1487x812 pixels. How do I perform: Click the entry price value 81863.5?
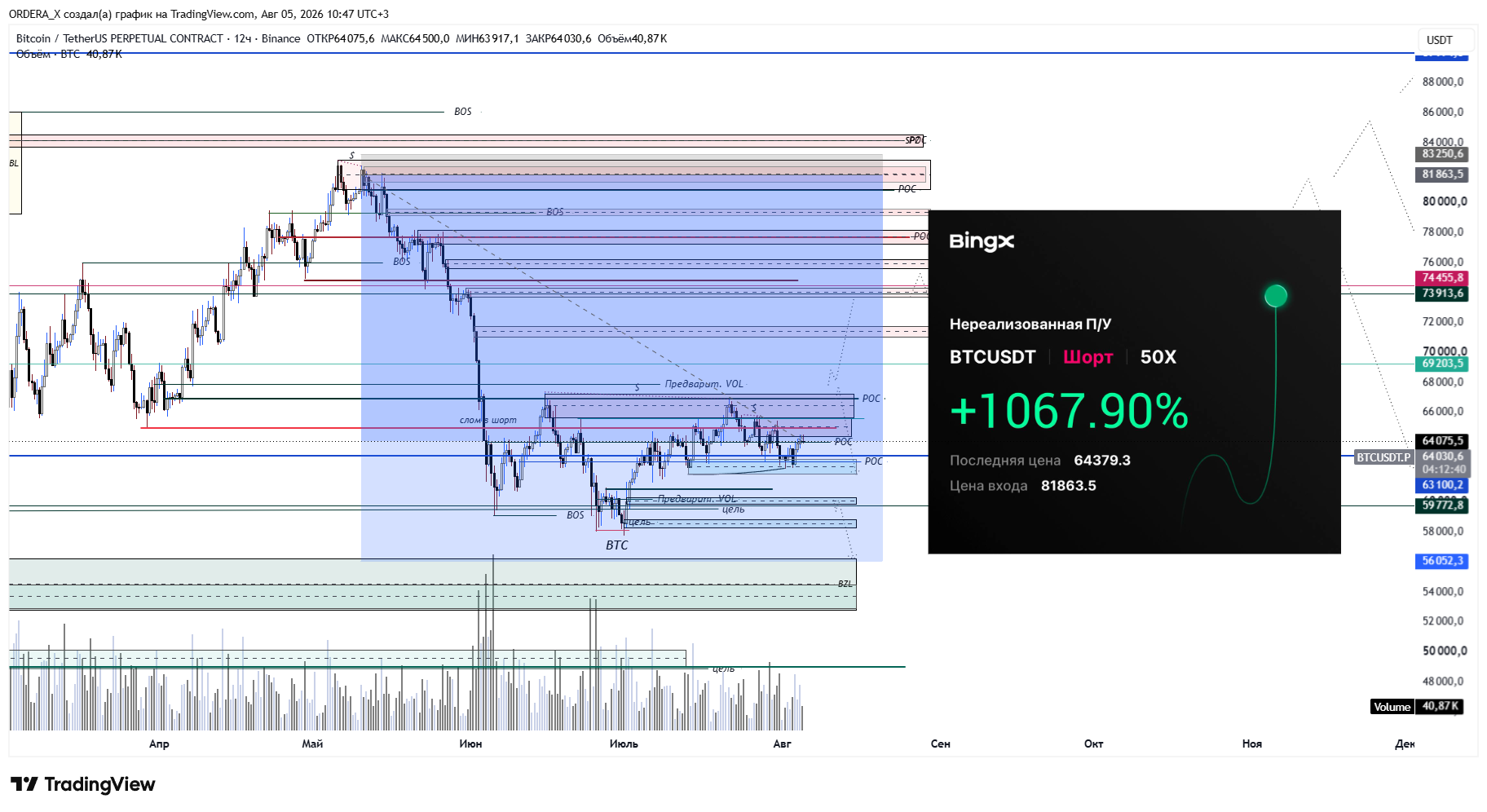coord(1068,486)
